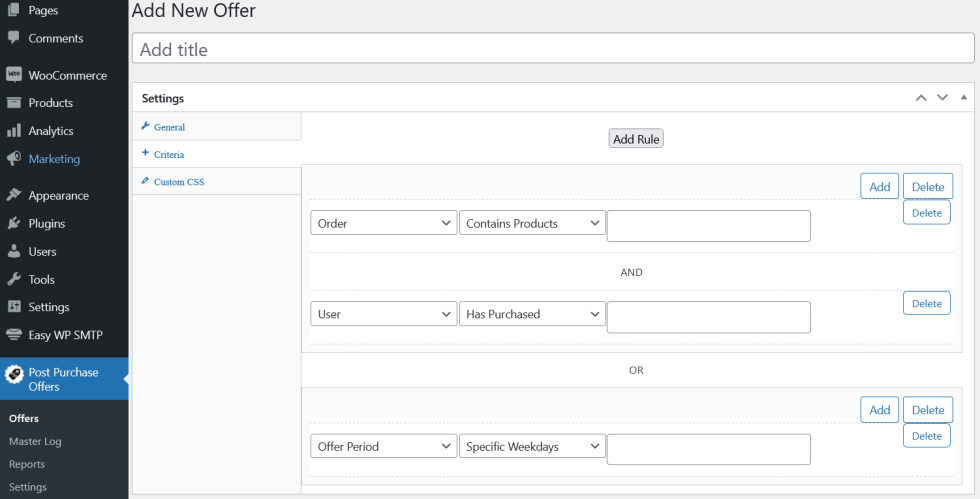Click the Marketing megaphone icon
The height and width of the screenshot is (499, 980).
[14, 159]
